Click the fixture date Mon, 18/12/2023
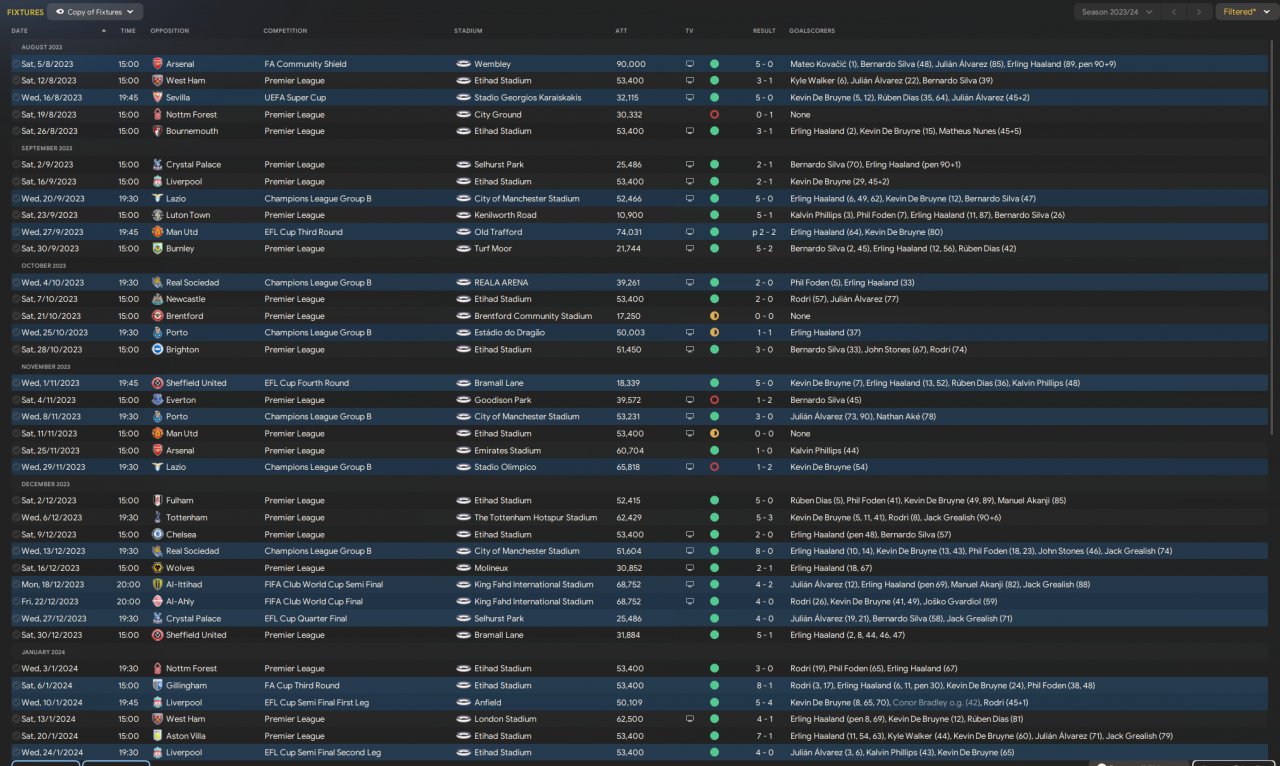1280x766 pixels. pos(53,585)
